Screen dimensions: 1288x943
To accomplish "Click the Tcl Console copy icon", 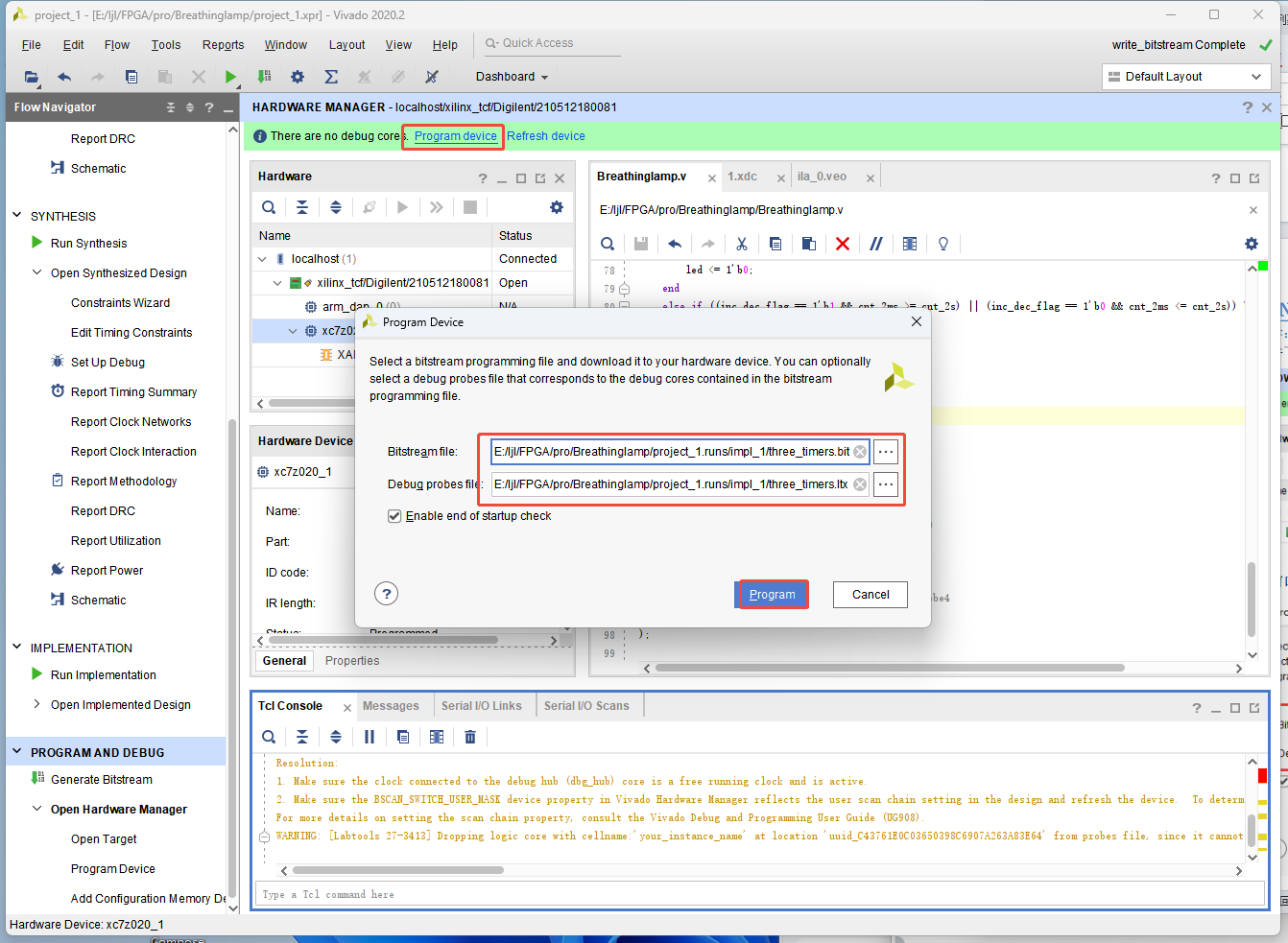I will pos(403,737).
